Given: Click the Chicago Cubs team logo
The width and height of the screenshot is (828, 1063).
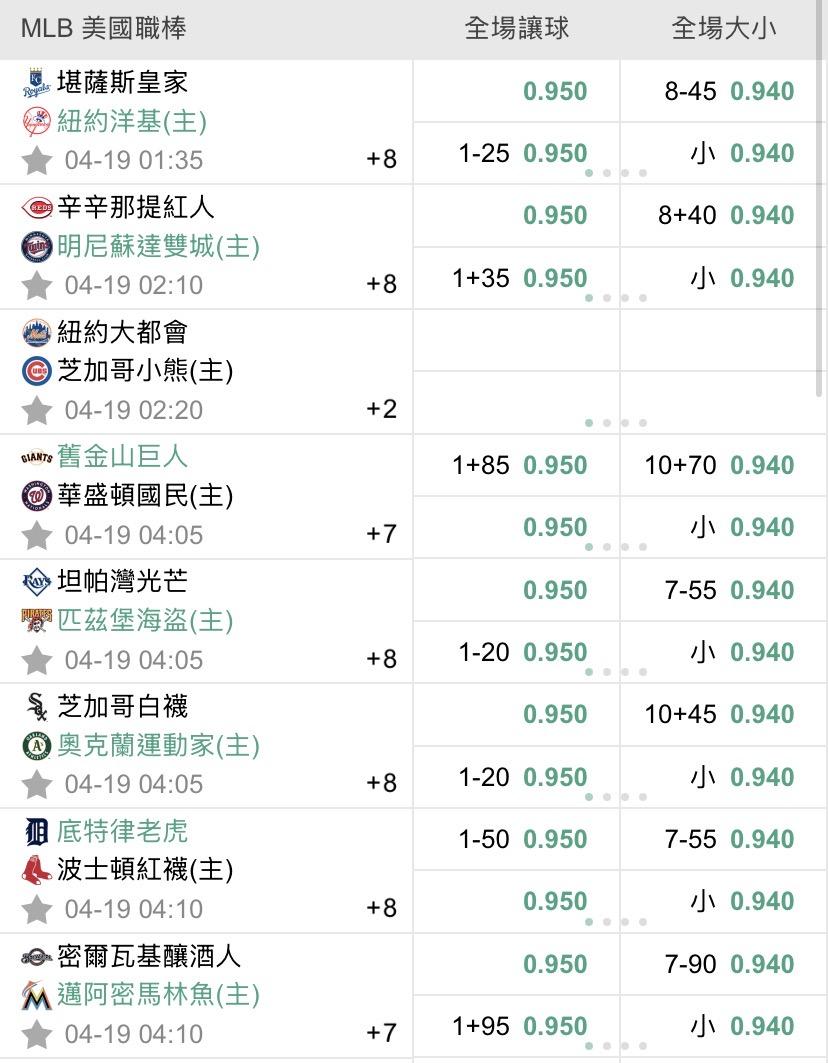Looking at the screenshot, I should [36, 371].
